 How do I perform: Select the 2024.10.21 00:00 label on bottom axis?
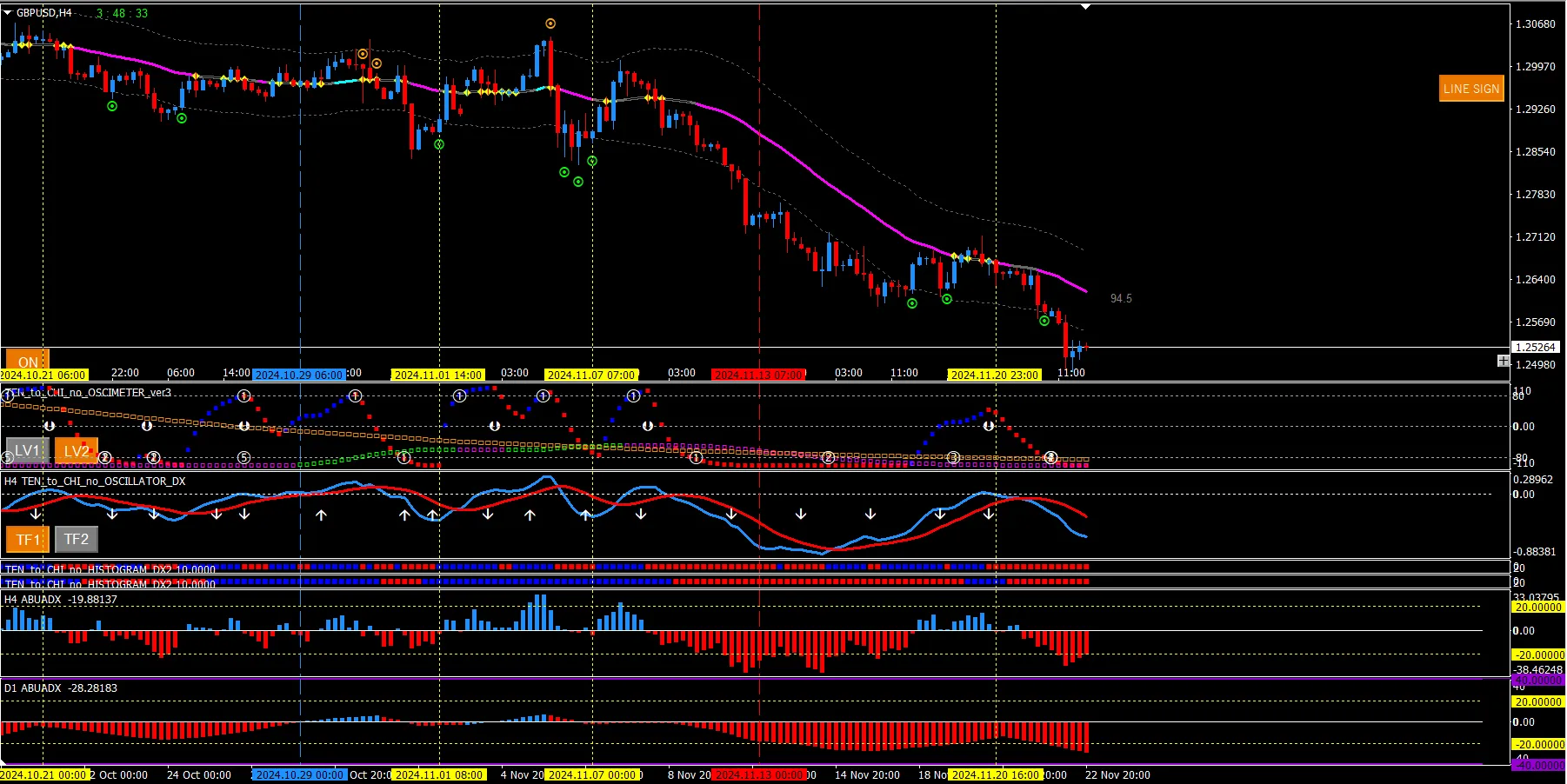[44, 775]
